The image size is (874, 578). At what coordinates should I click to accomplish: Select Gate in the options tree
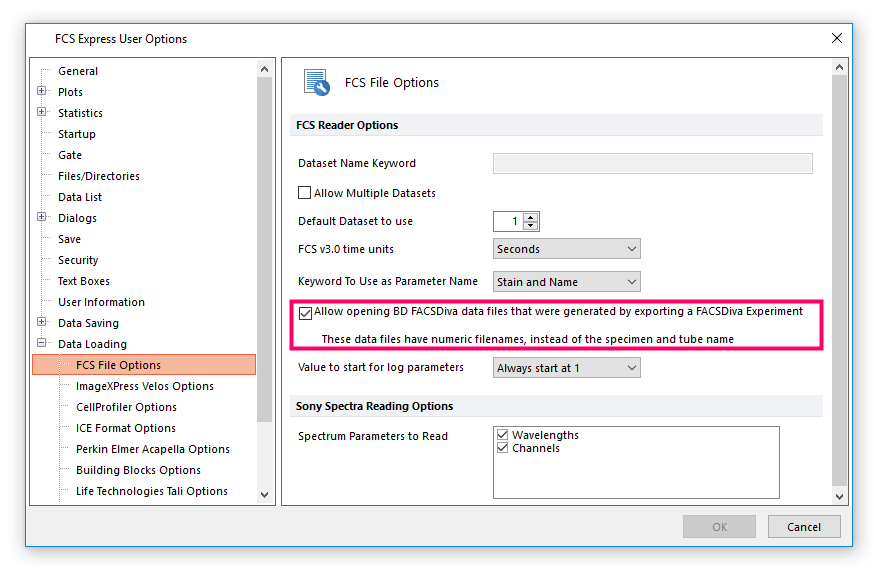click(x=70, y=155)
